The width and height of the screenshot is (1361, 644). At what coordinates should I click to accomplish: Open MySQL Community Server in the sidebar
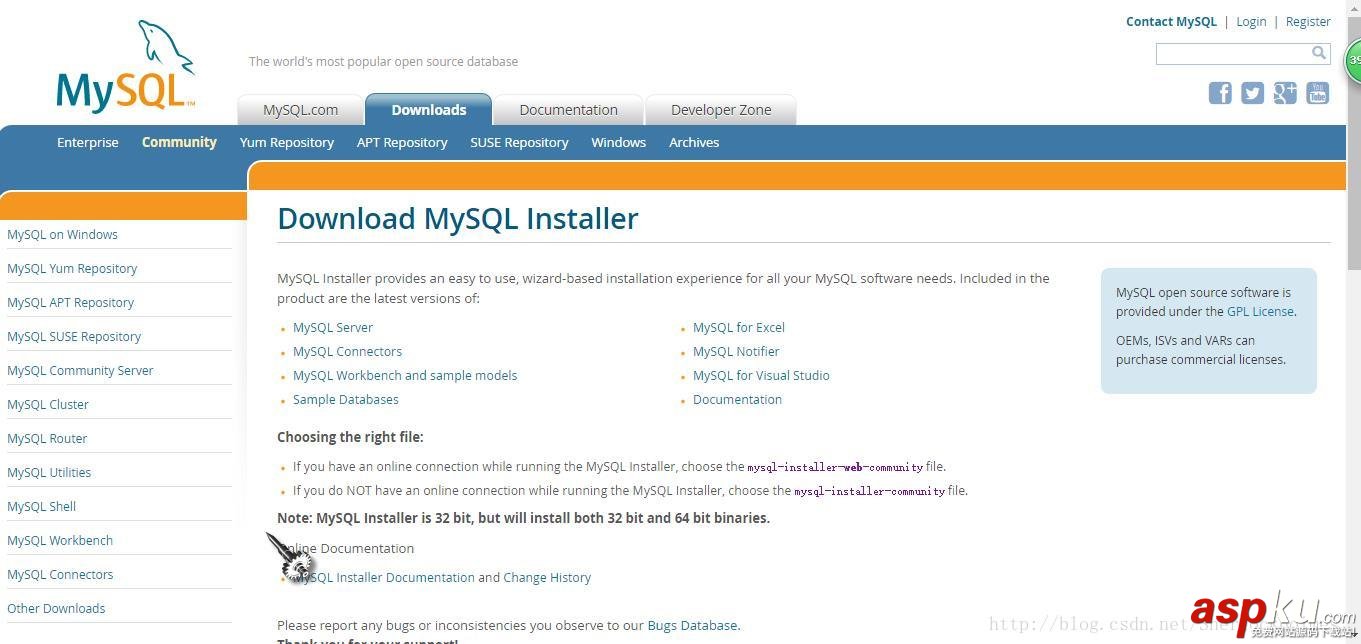click(80, 370)
